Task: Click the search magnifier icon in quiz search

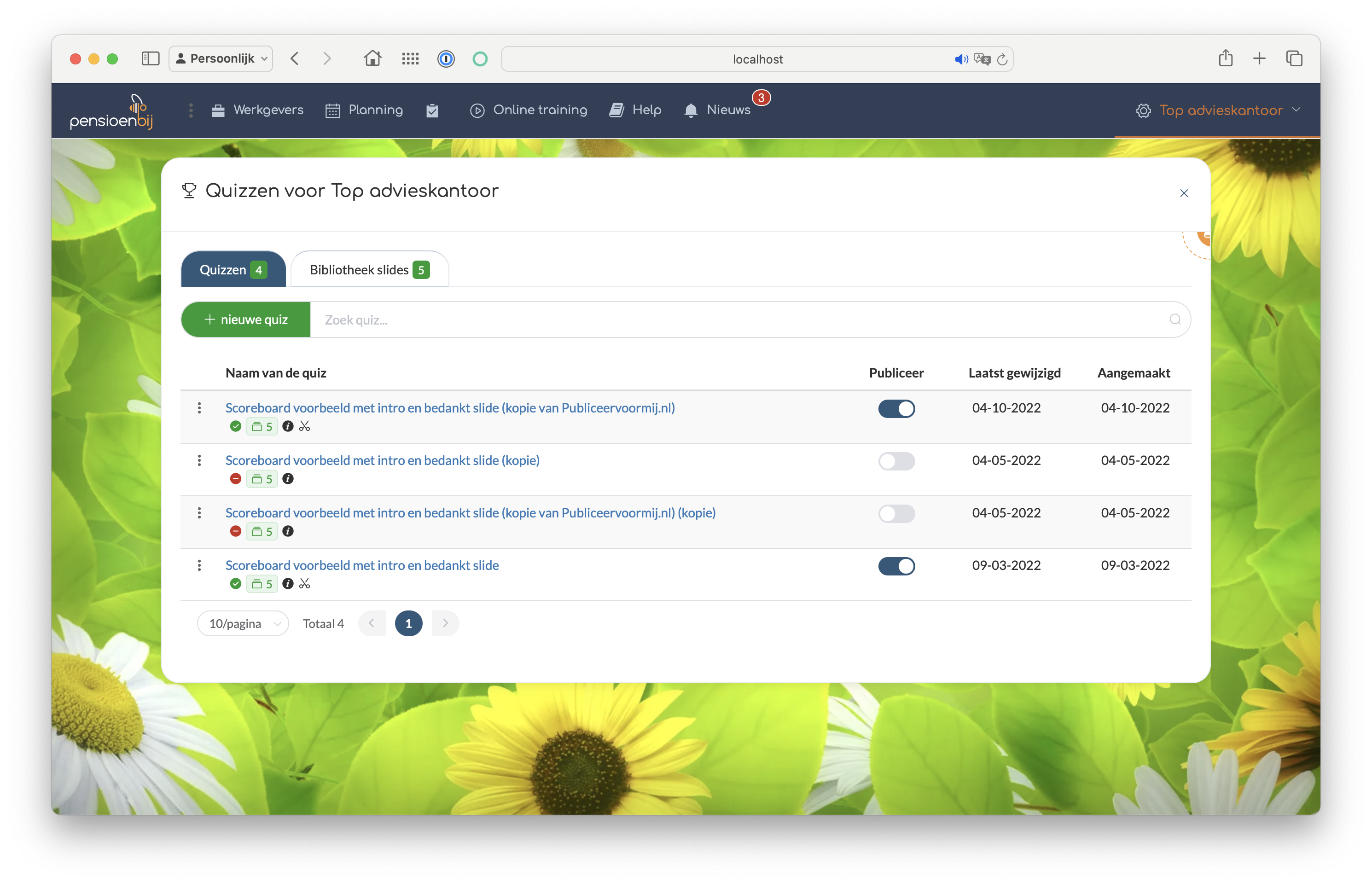Action: coord(1175,320)
